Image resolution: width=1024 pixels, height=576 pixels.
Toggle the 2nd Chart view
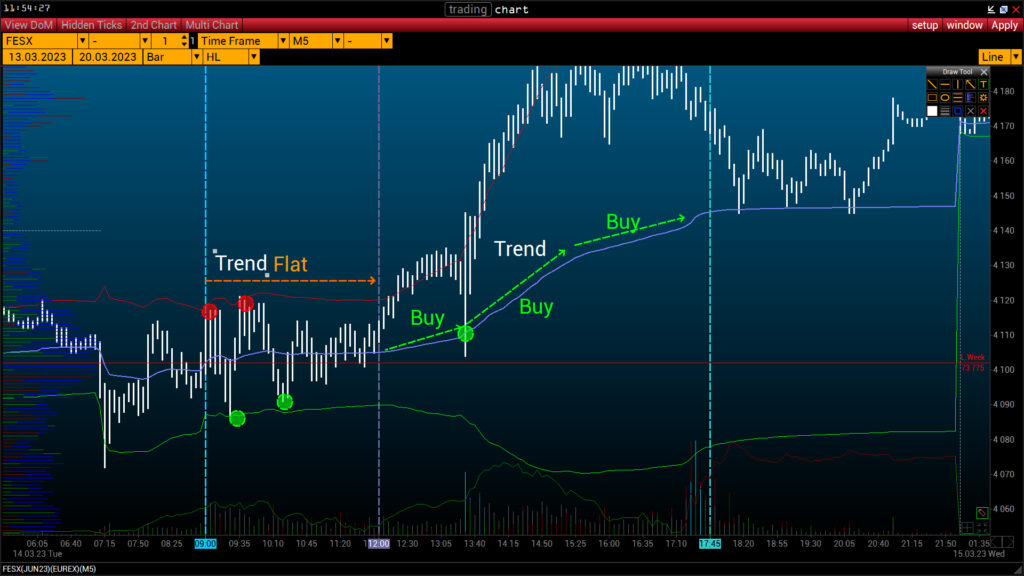click(153, 25)
